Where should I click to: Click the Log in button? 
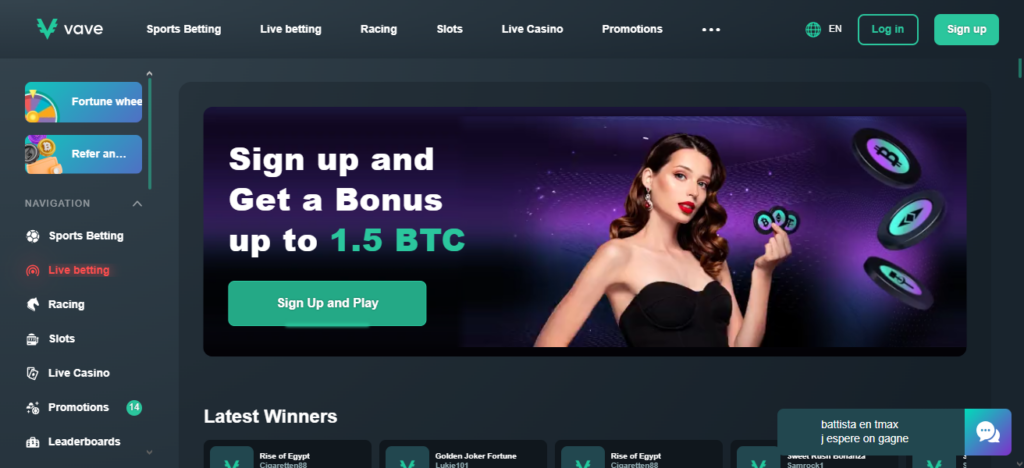pyautogui.click(x=888, y=29)
